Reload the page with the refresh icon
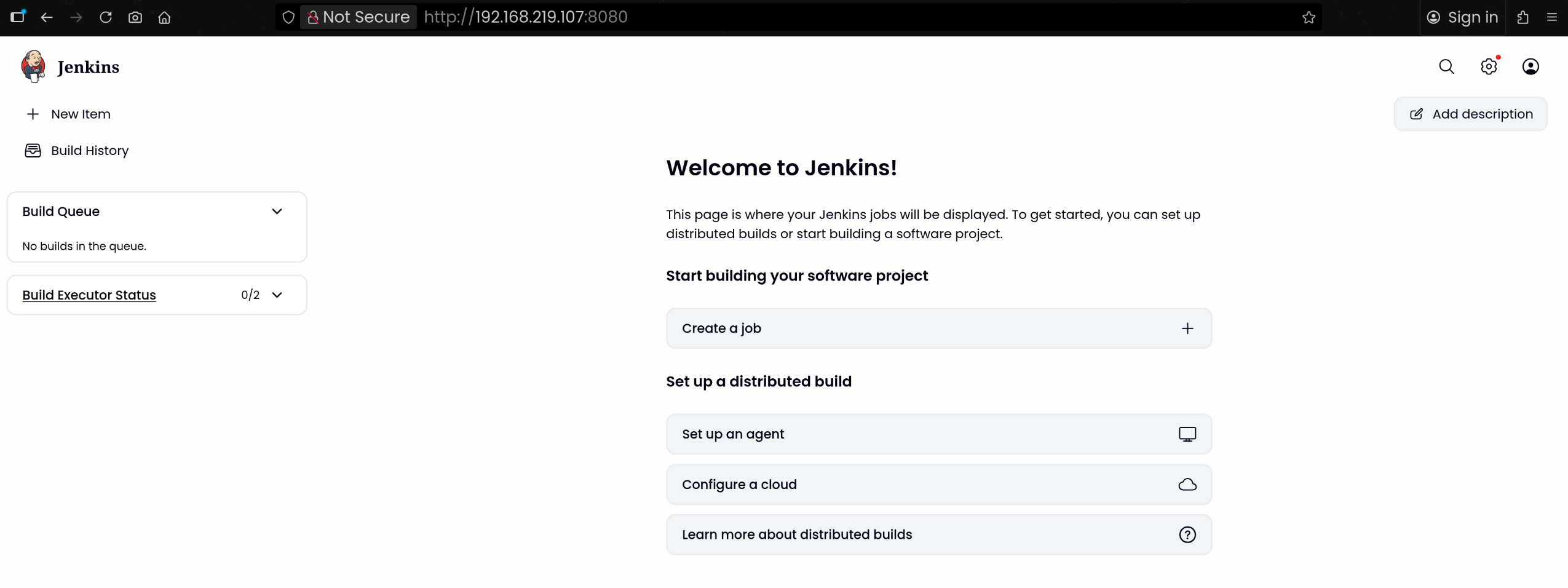Image resolution: width=1568 pixels, height=588 pixels. click(106, 17)
